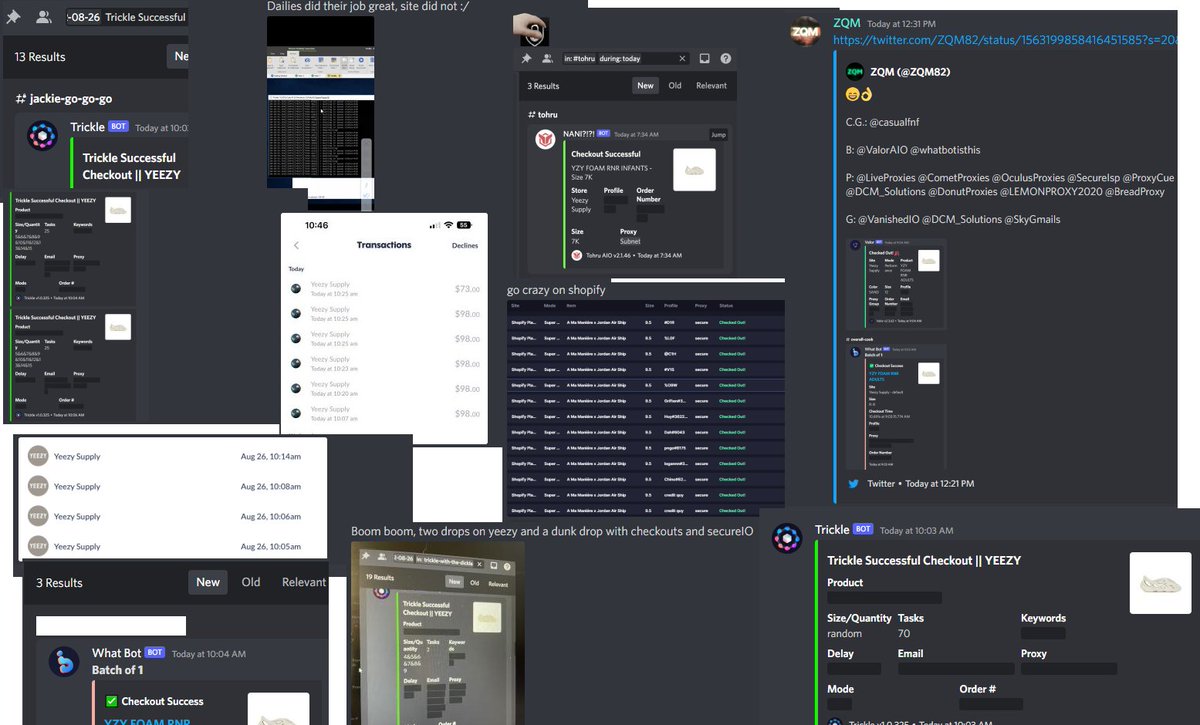Click Jump on the NANI?!?! message

pos(718,135)
